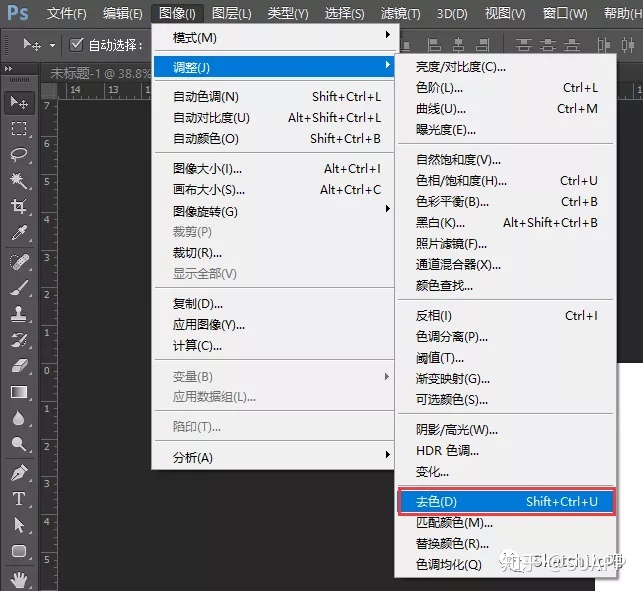Choose 替换颜色(R) command

[506, 543]
